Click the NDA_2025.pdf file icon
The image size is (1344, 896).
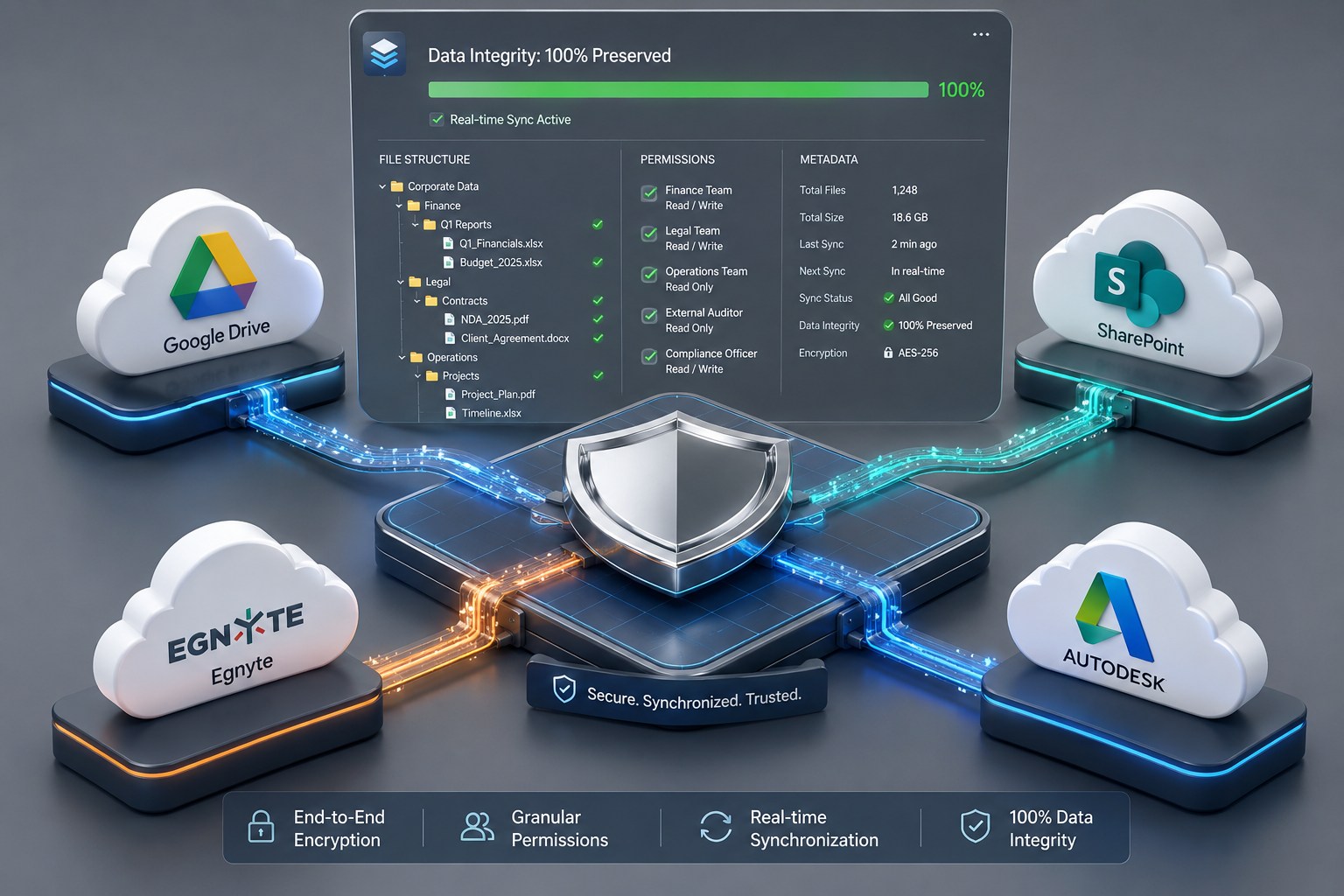tap(450, 319)
